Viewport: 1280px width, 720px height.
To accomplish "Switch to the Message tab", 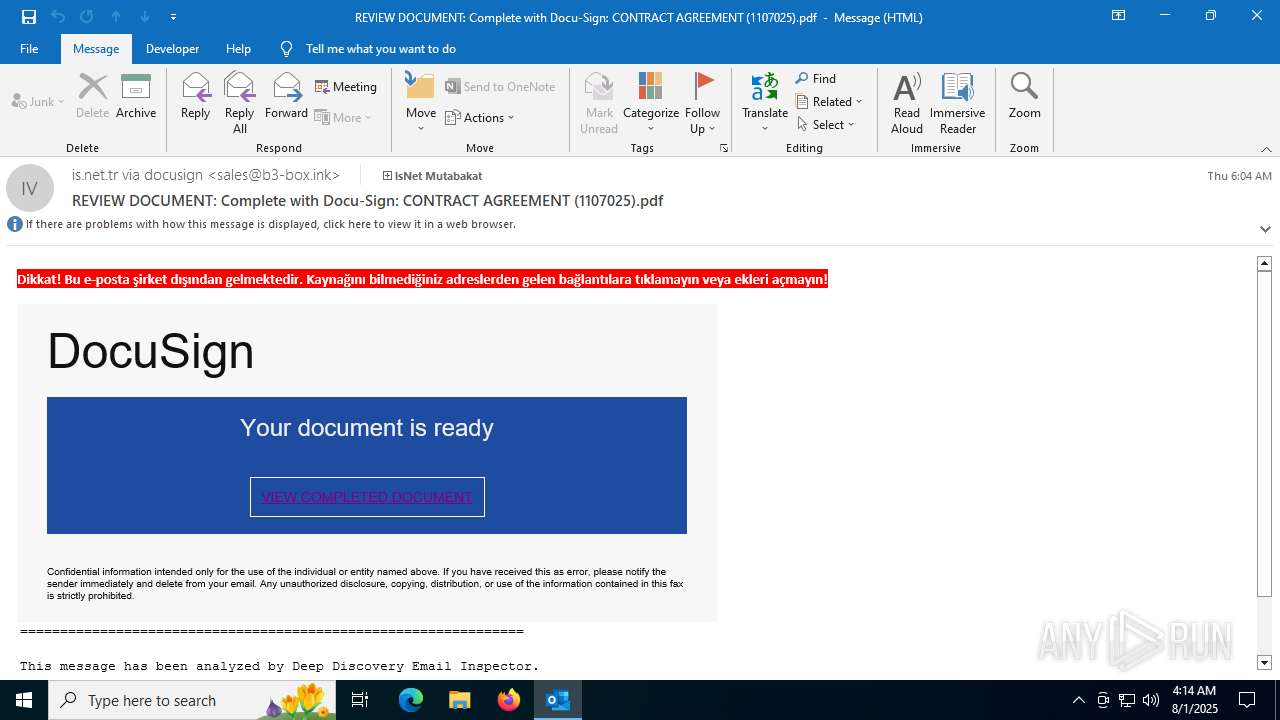I will (x=96, y=48).
